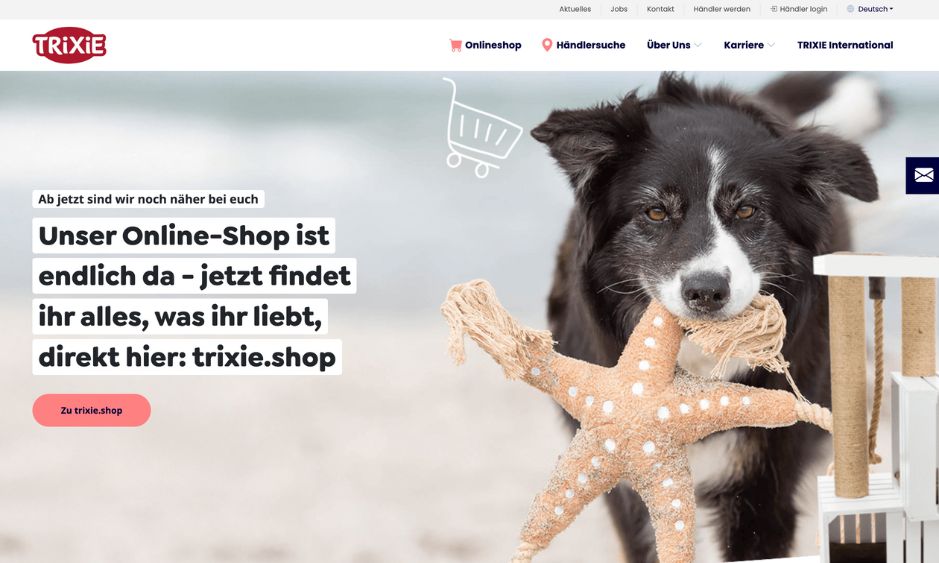Open the Deutsch language dropdown
The image size is (939, 563).
(876, 9)
